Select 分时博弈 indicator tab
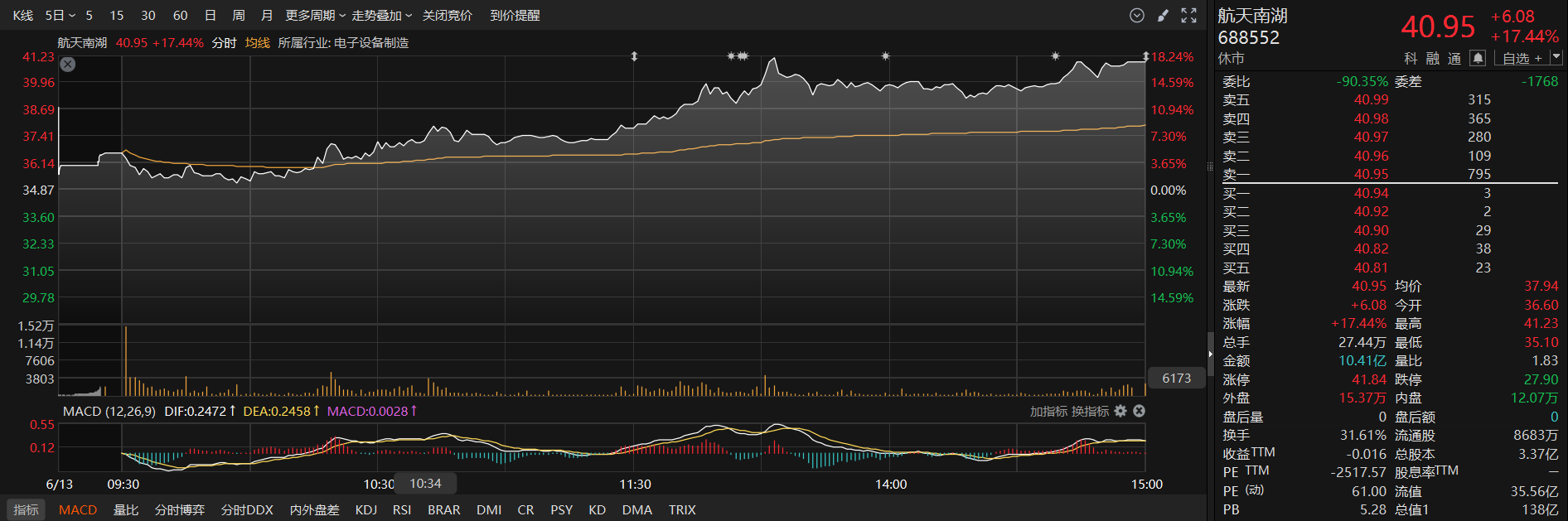The width and height of the screenshot is (1568, 521). pyautogui.click(x=180, y=510)
